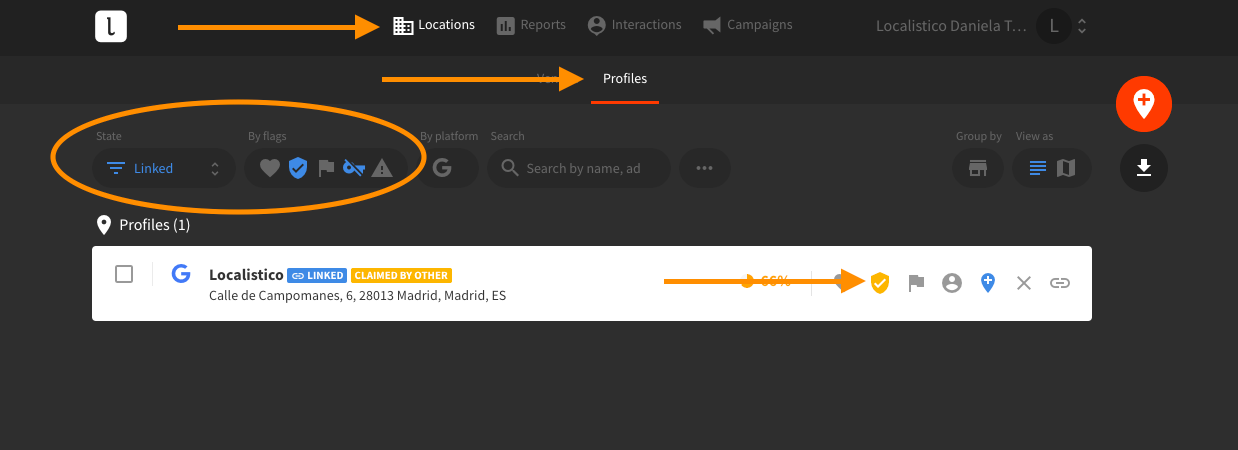Screen dimensions: 1238x450
Task: Open the Reports menu
Action: 531,25
